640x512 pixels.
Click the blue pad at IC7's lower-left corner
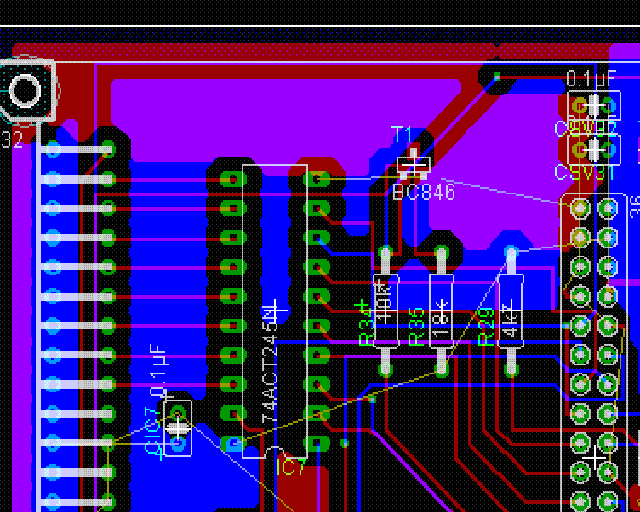pos(234,444)
